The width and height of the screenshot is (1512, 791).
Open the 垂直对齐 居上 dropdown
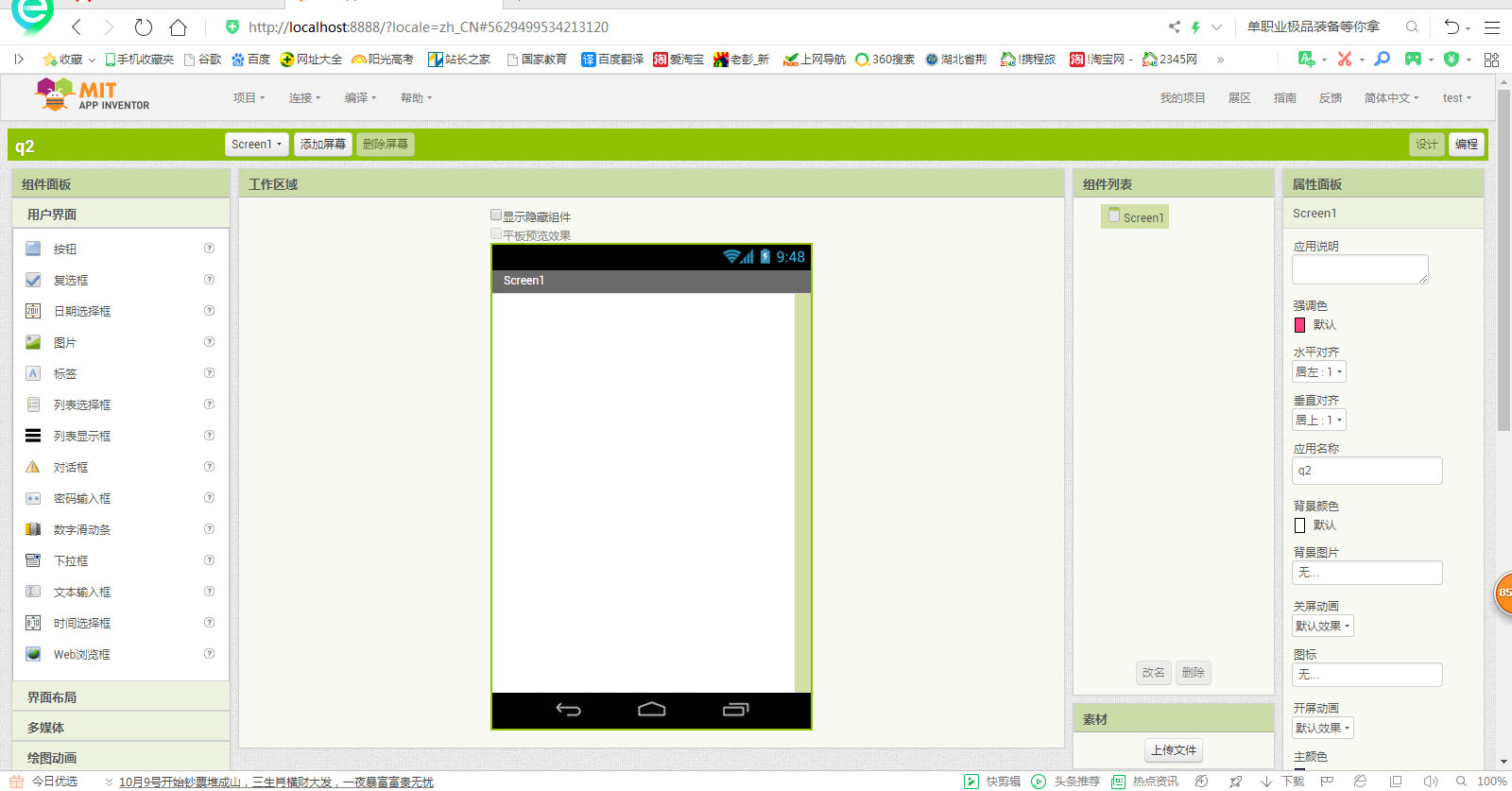coord(1319,421)
